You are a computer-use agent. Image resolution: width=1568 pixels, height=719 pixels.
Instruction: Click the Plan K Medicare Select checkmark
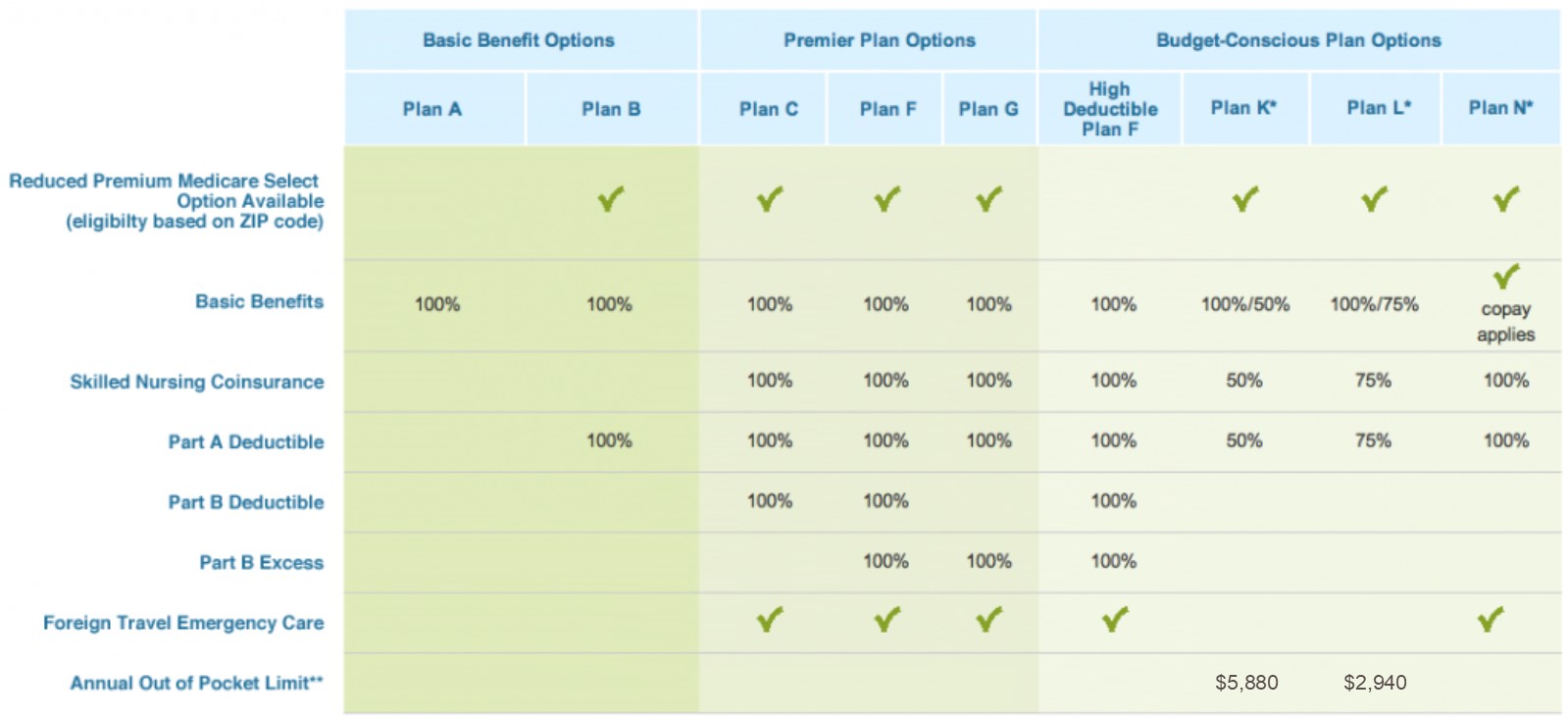1245,200
